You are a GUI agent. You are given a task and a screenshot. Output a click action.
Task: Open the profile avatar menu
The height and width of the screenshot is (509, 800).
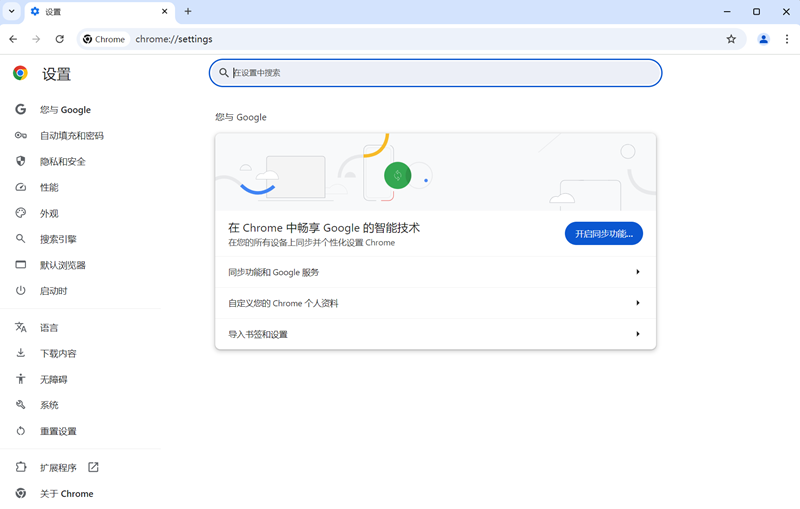pos(763,39)
